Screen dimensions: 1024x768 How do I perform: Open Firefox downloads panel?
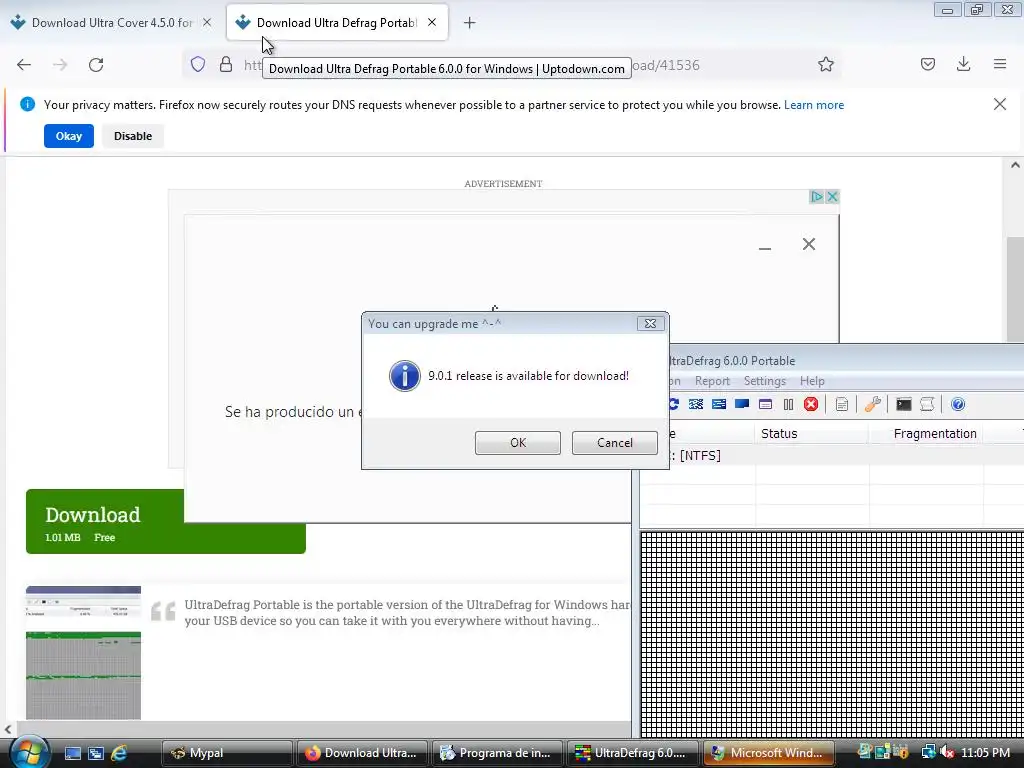pos(963,64)
